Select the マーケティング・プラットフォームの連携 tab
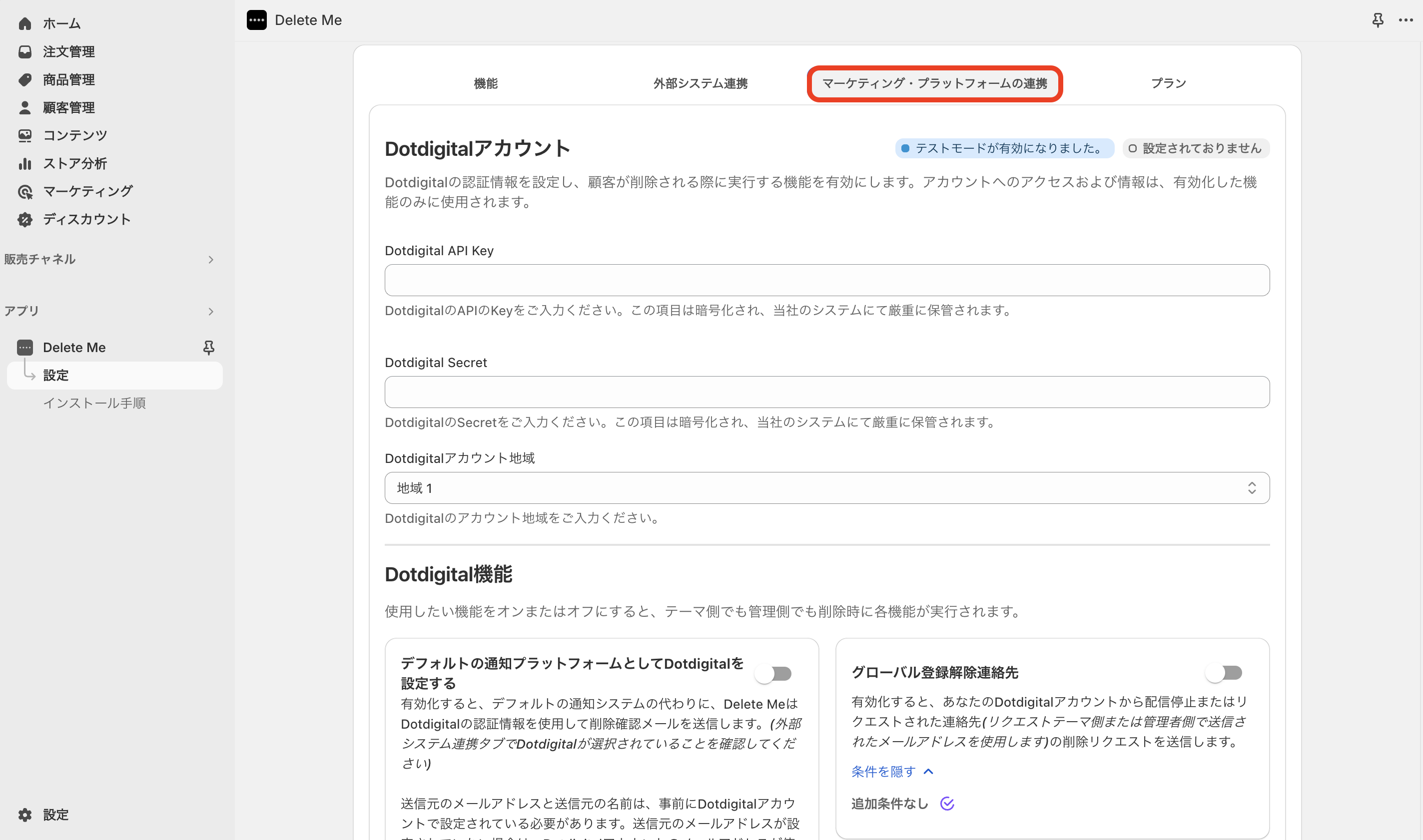 coord(935,84)
